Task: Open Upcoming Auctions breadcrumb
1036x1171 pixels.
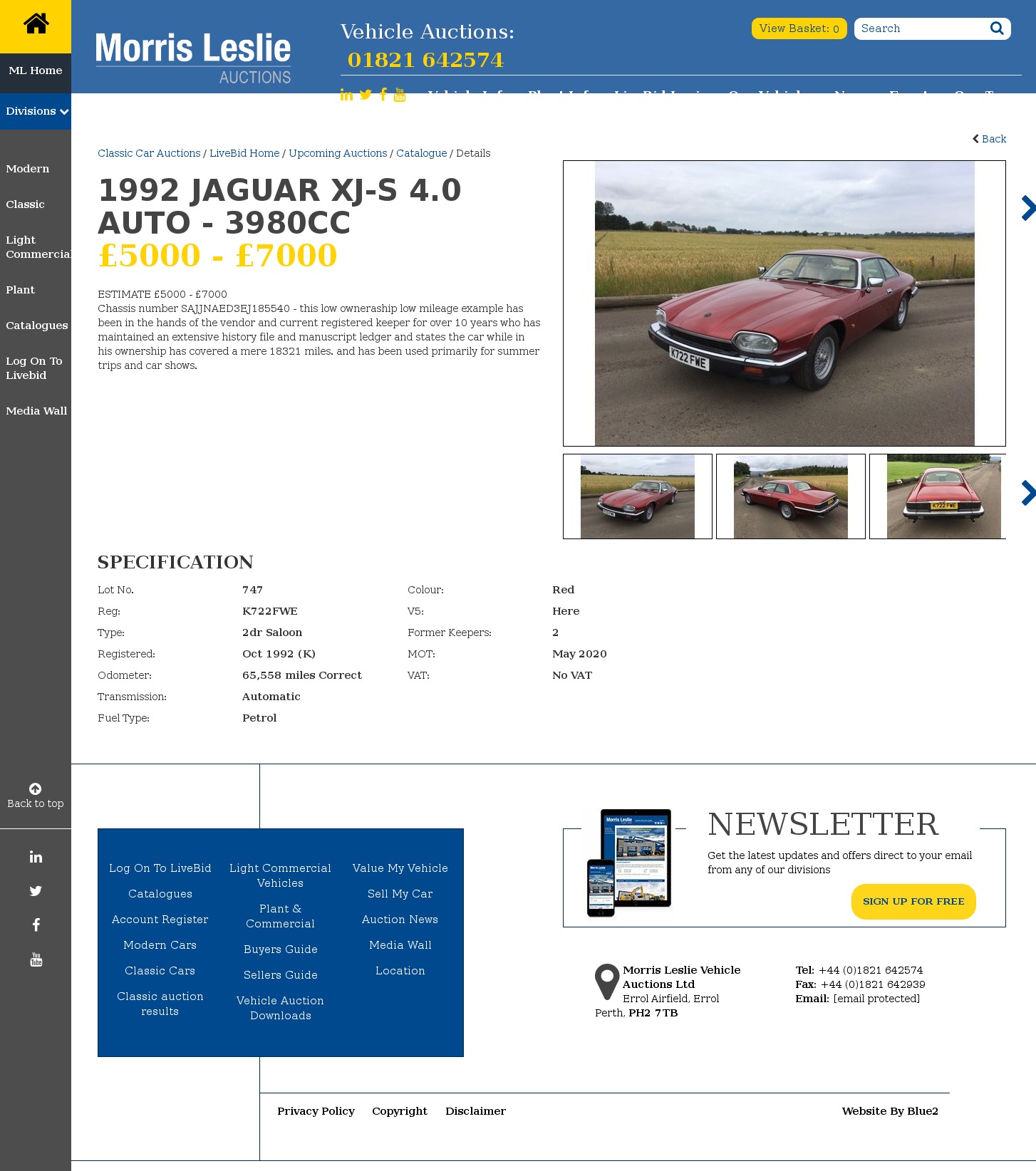Action: pyautogui.click(x=338, y=153)
